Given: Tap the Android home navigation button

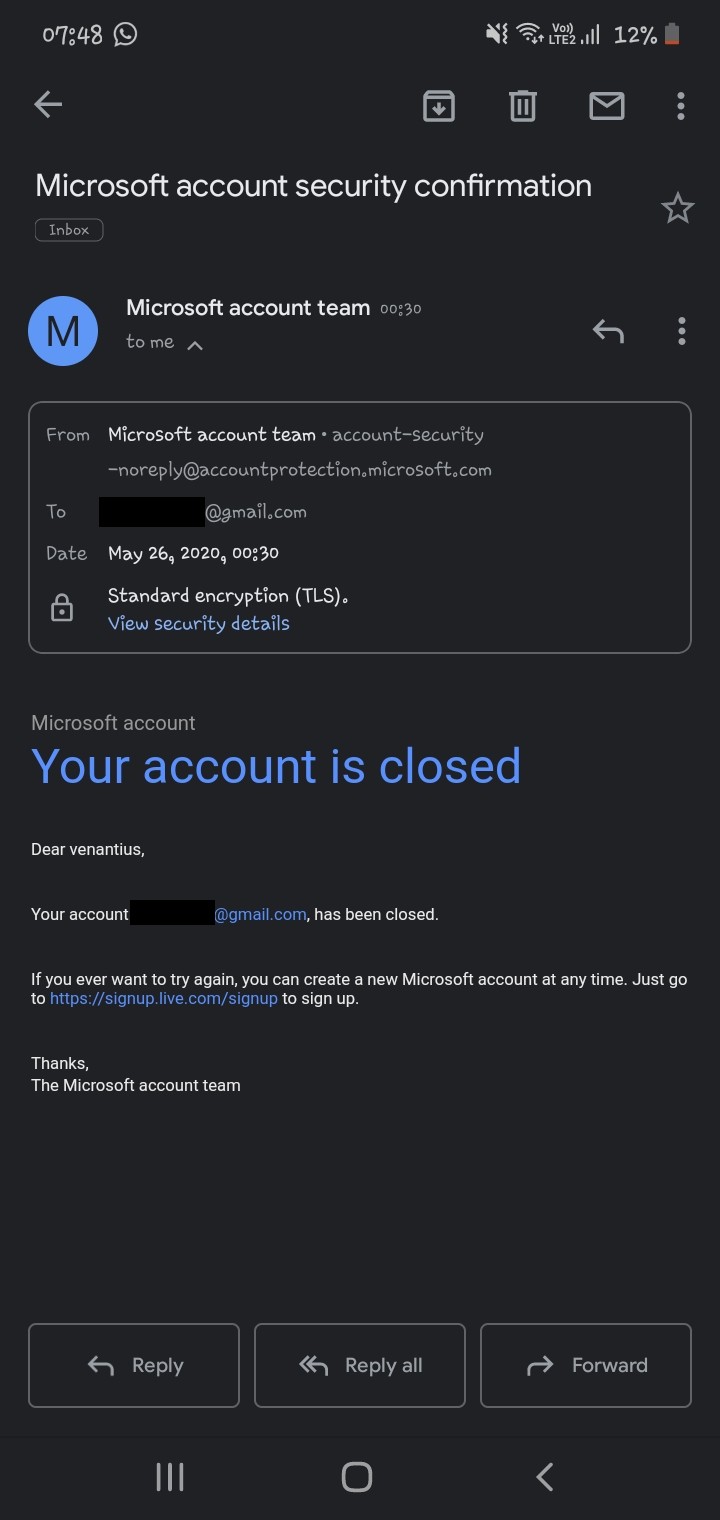Looking at the screenshot, I should point(357,1477).
